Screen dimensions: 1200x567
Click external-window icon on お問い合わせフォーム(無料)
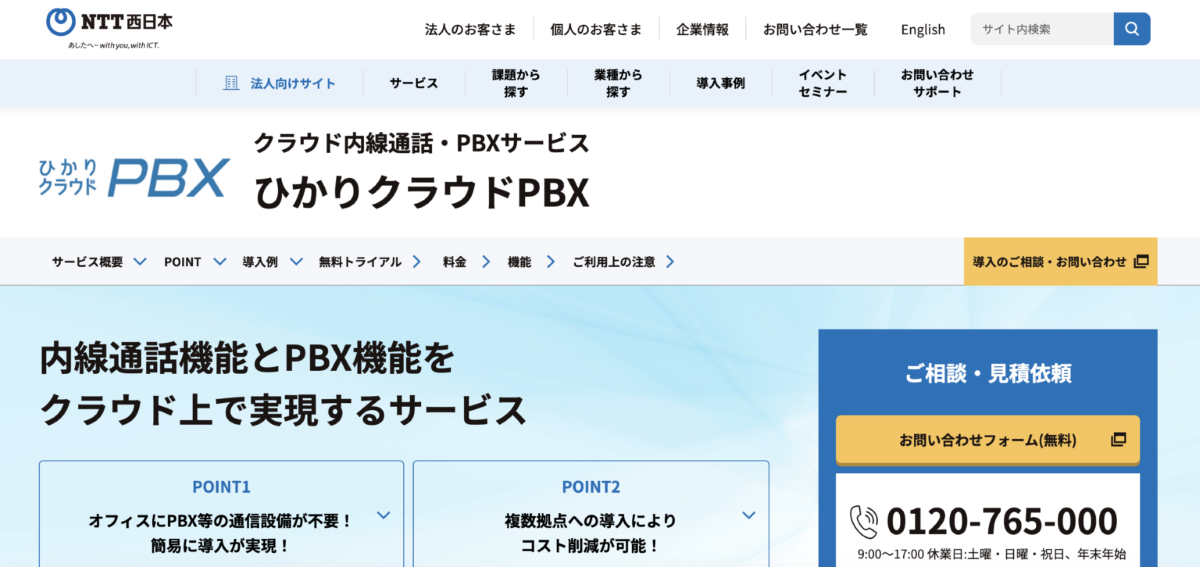(x=1118, y=440)
